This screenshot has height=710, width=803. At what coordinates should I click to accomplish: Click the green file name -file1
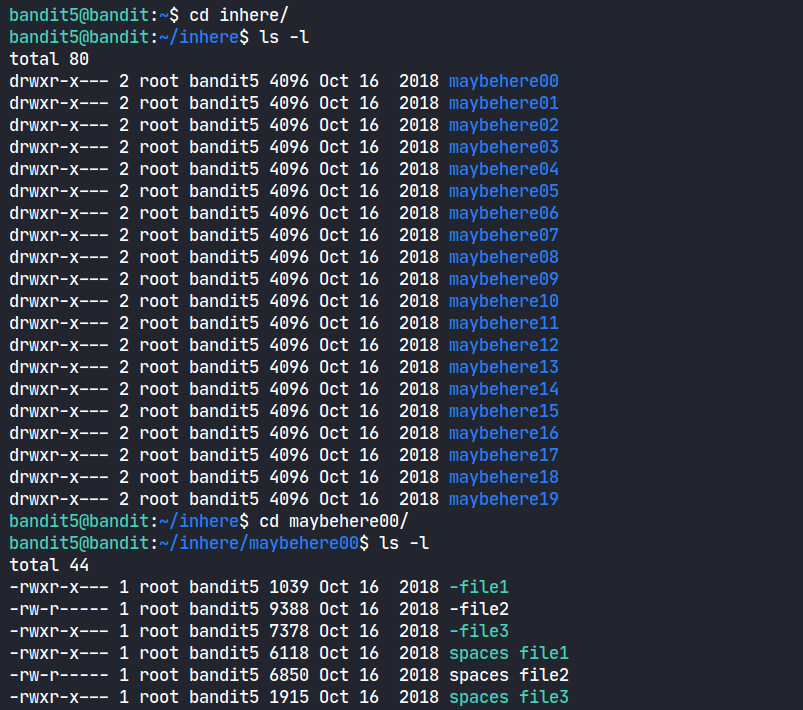click(479, 587)
